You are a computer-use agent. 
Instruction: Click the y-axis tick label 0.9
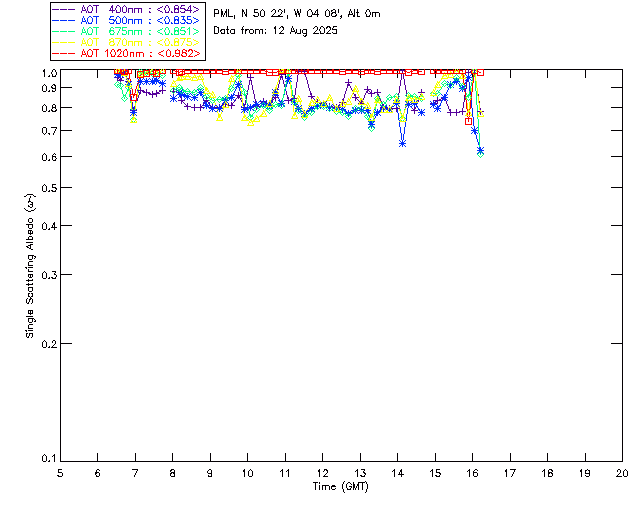pyautogui.click(x=49, y=88)
